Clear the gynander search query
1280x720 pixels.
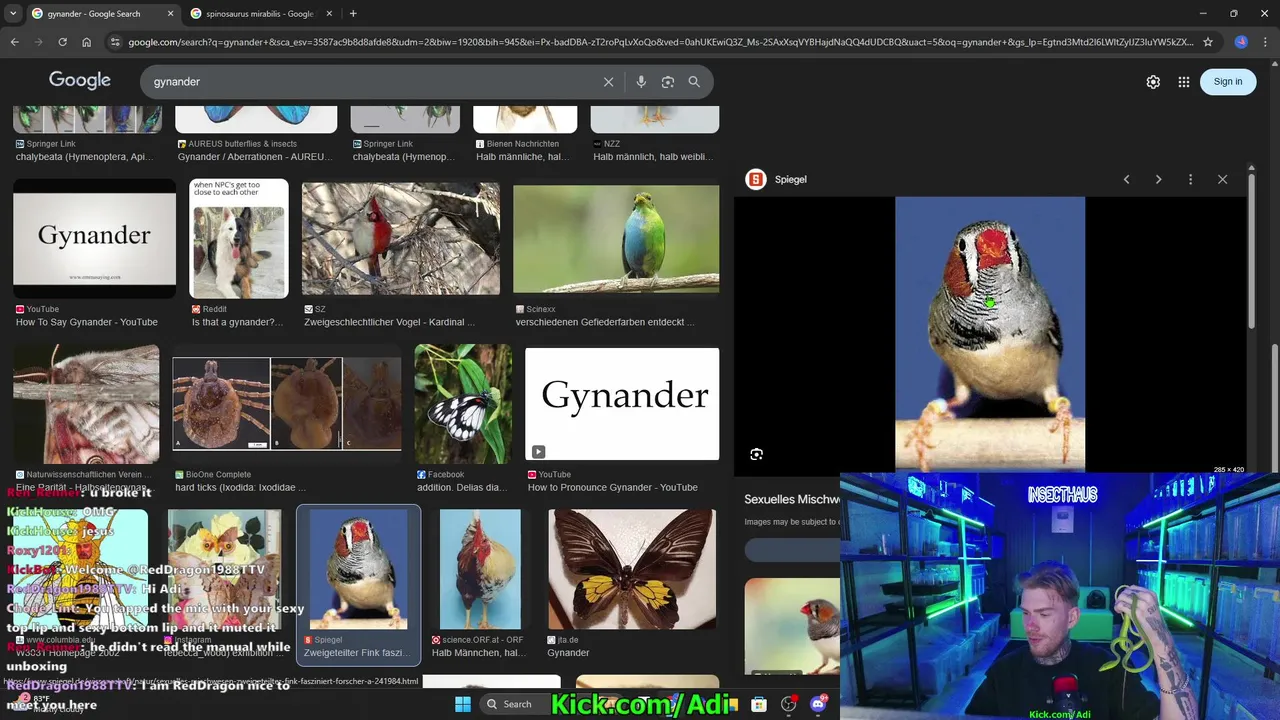608,82
